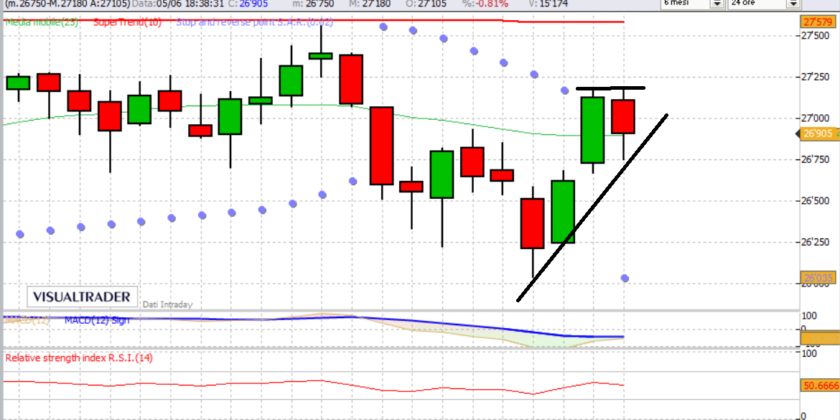The image size is (840, 420).
Task: Select the tallest red candlestick in the chart
Action: click(381, 145)
